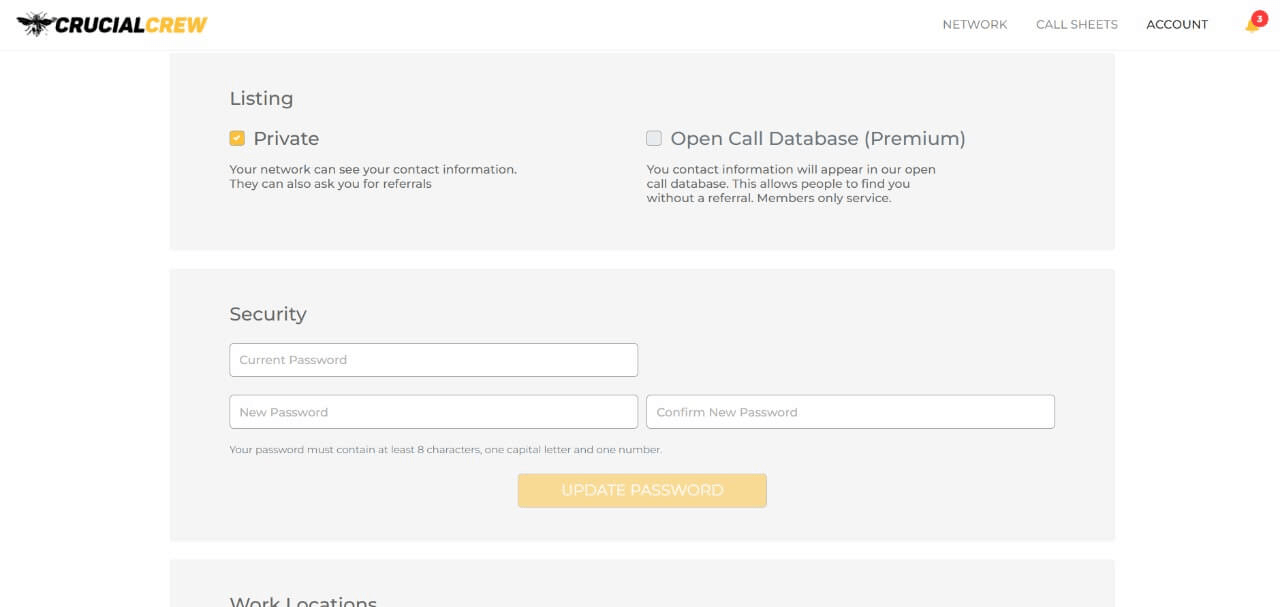
Task: Click the CrucialCrew wordmark text
Action: coord(131,25)
